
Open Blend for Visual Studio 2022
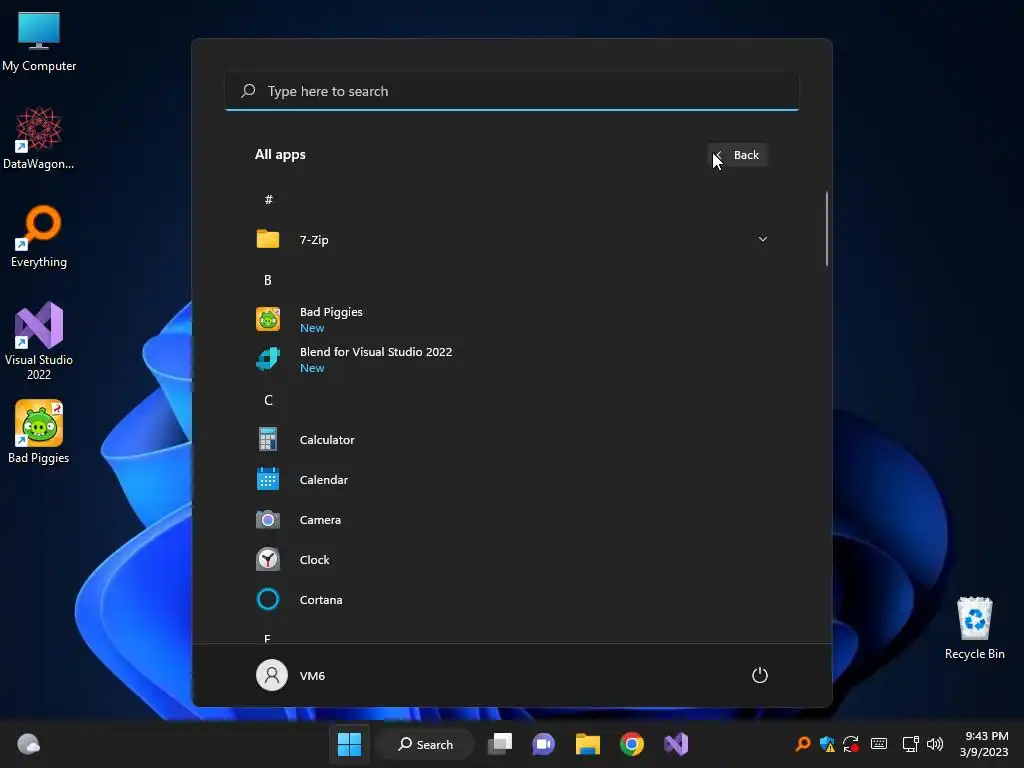pos(511,359)
